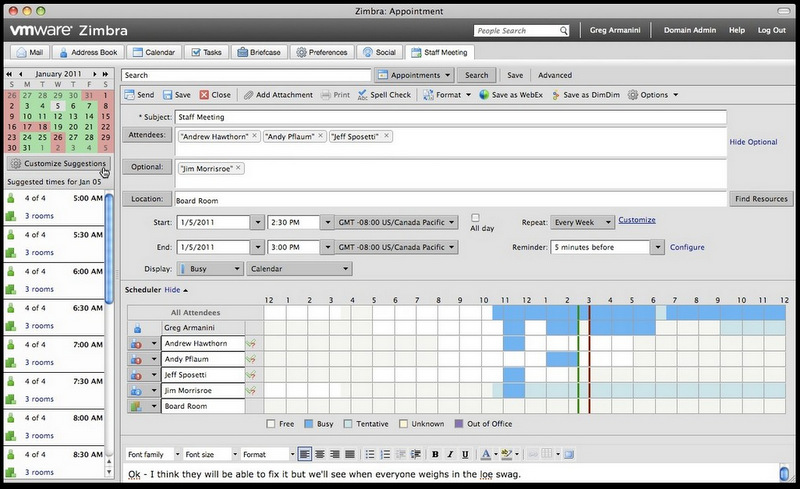Open the Display Busy dropdown
800x489 pixels.
click(x=209, y=268)
